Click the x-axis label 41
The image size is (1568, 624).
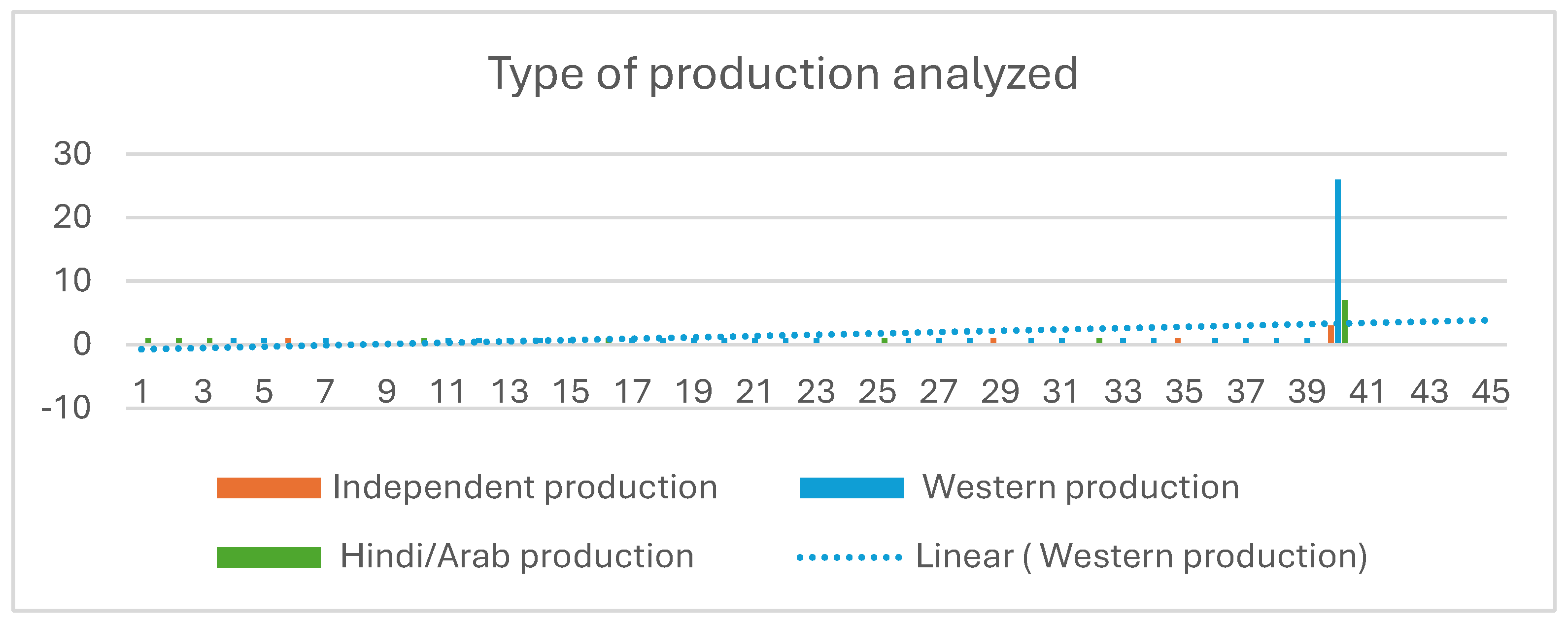(x=1368, y=391)
